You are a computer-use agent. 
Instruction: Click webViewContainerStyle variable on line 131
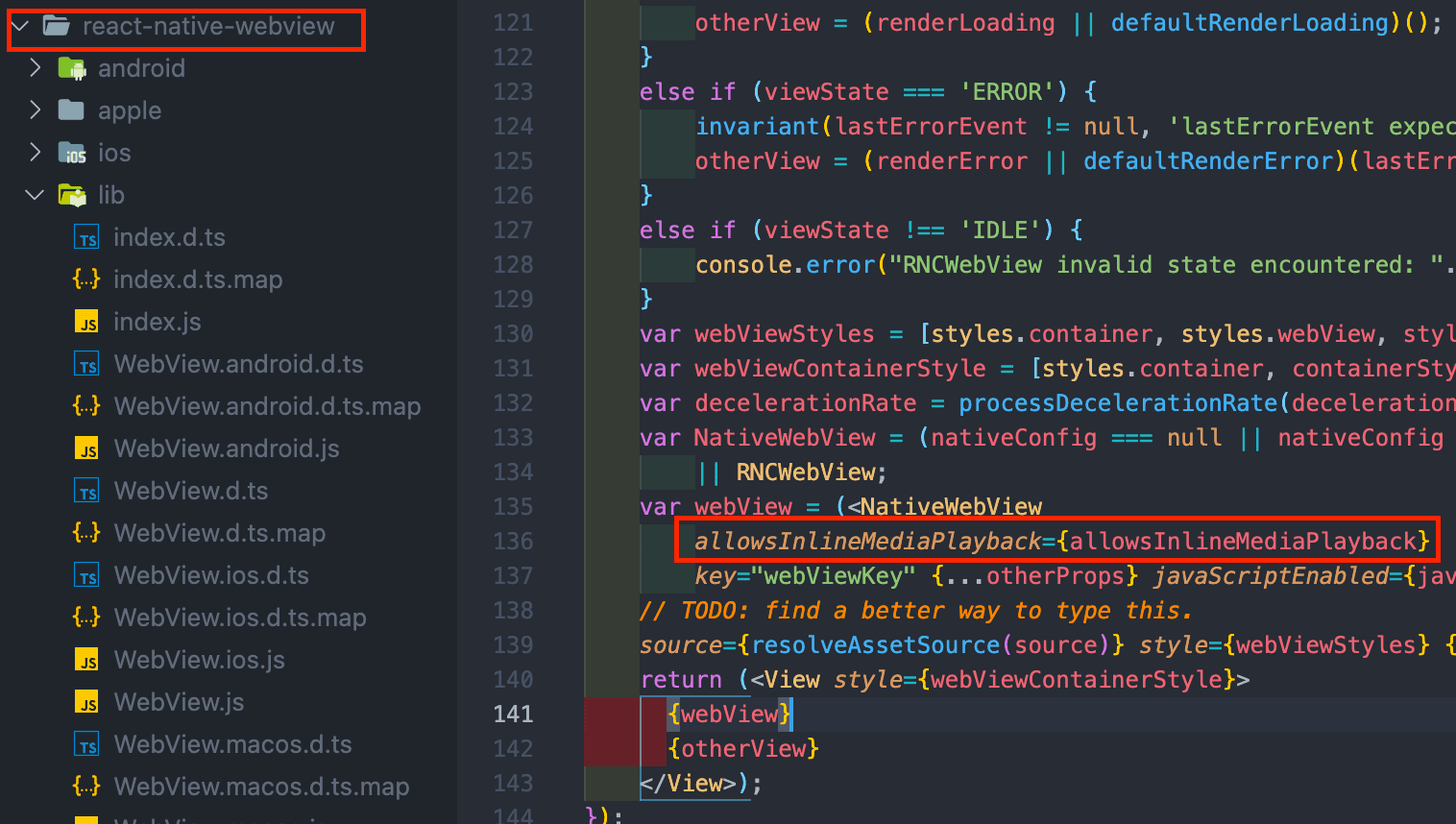coord(840,369)
